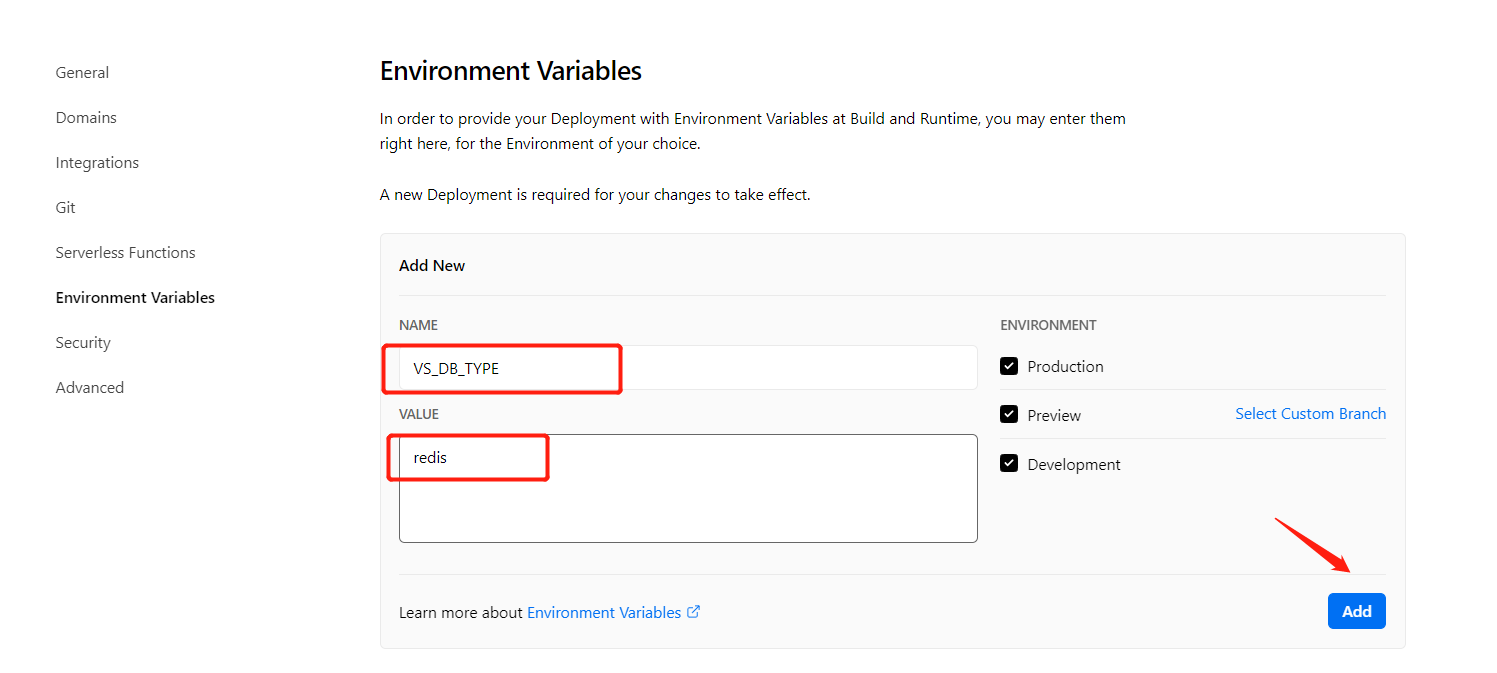Screen dimensions: 1497x673
Task: Click into the VALUE textarea containing redis
Action: [x=688, y=488]
